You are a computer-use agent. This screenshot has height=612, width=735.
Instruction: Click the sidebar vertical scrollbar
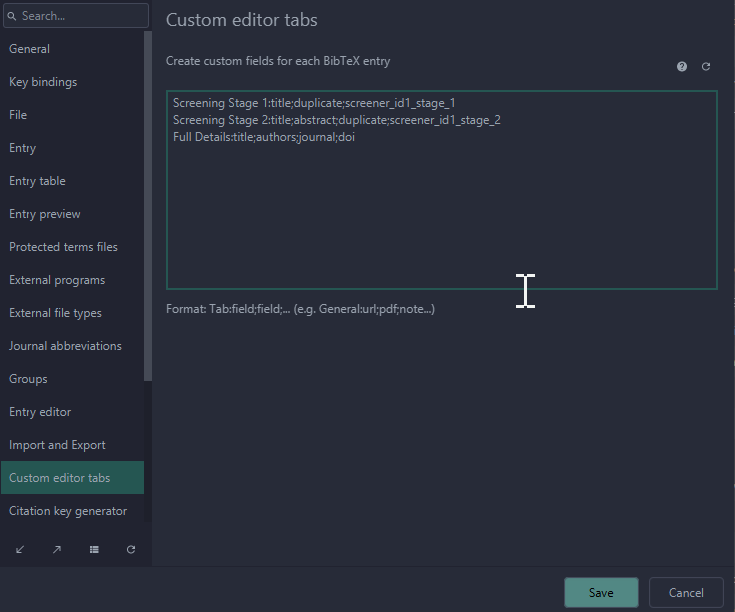(x=148, y=200)
